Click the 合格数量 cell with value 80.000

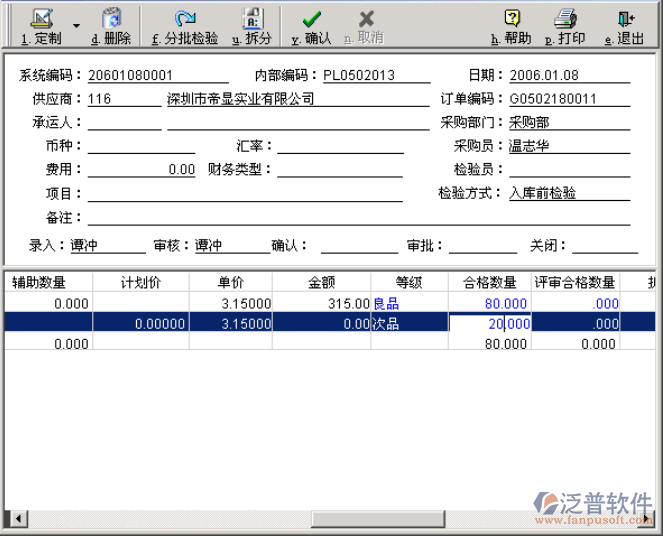pyautogui.click(x=488, y=303)
